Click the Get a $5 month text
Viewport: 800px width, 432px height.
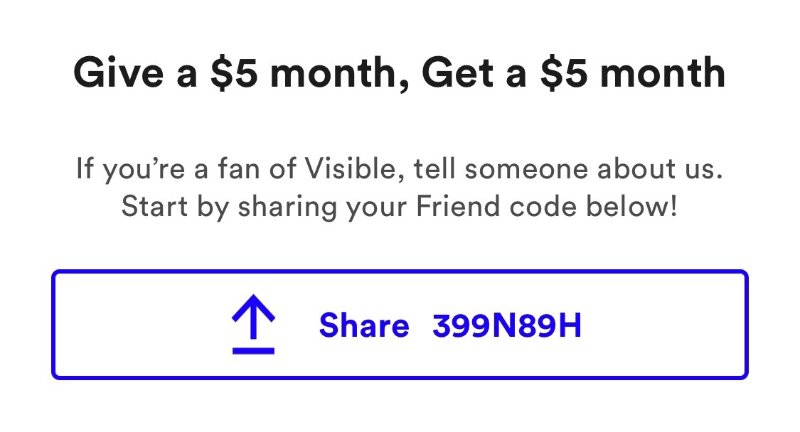click(x=573, y=74)
